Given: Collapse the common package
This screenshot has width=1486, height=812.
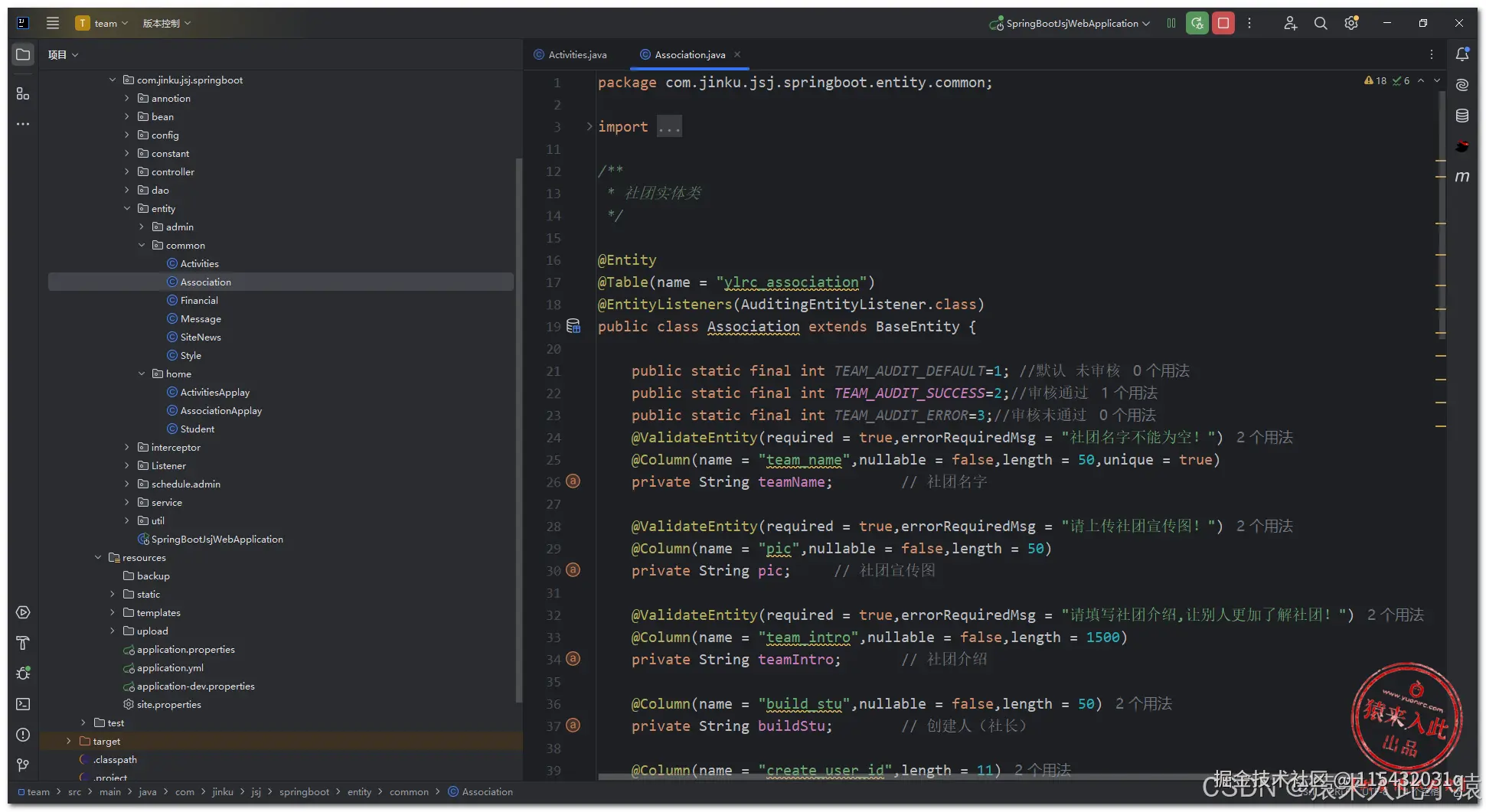Looking at the screenshot, I should click(x=142, y=245).
